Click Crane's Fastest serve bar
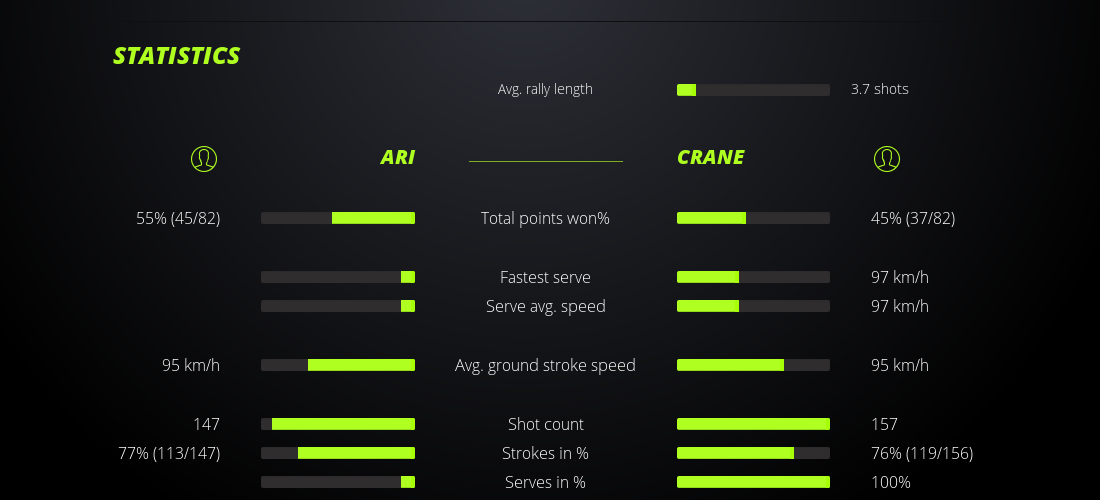1100x500 pixels. pyautogui.click(x=753, y=277)
